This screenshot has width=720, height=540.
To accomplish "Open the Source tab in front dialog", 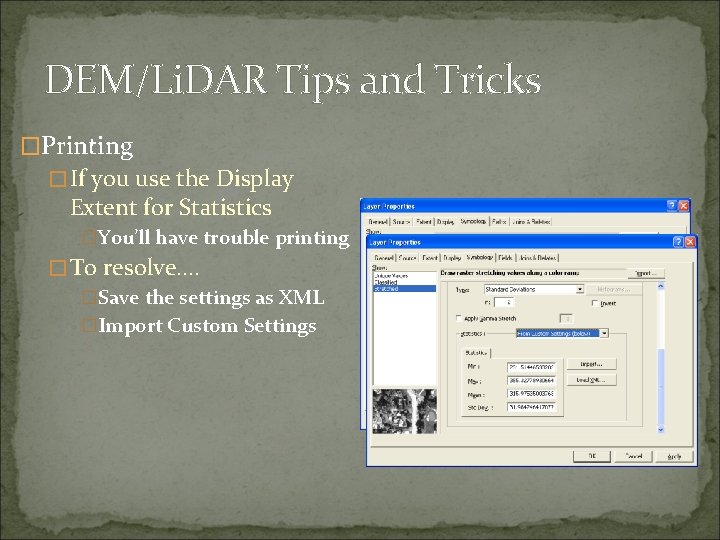I will pyautogui.click(x=407, y=258).
